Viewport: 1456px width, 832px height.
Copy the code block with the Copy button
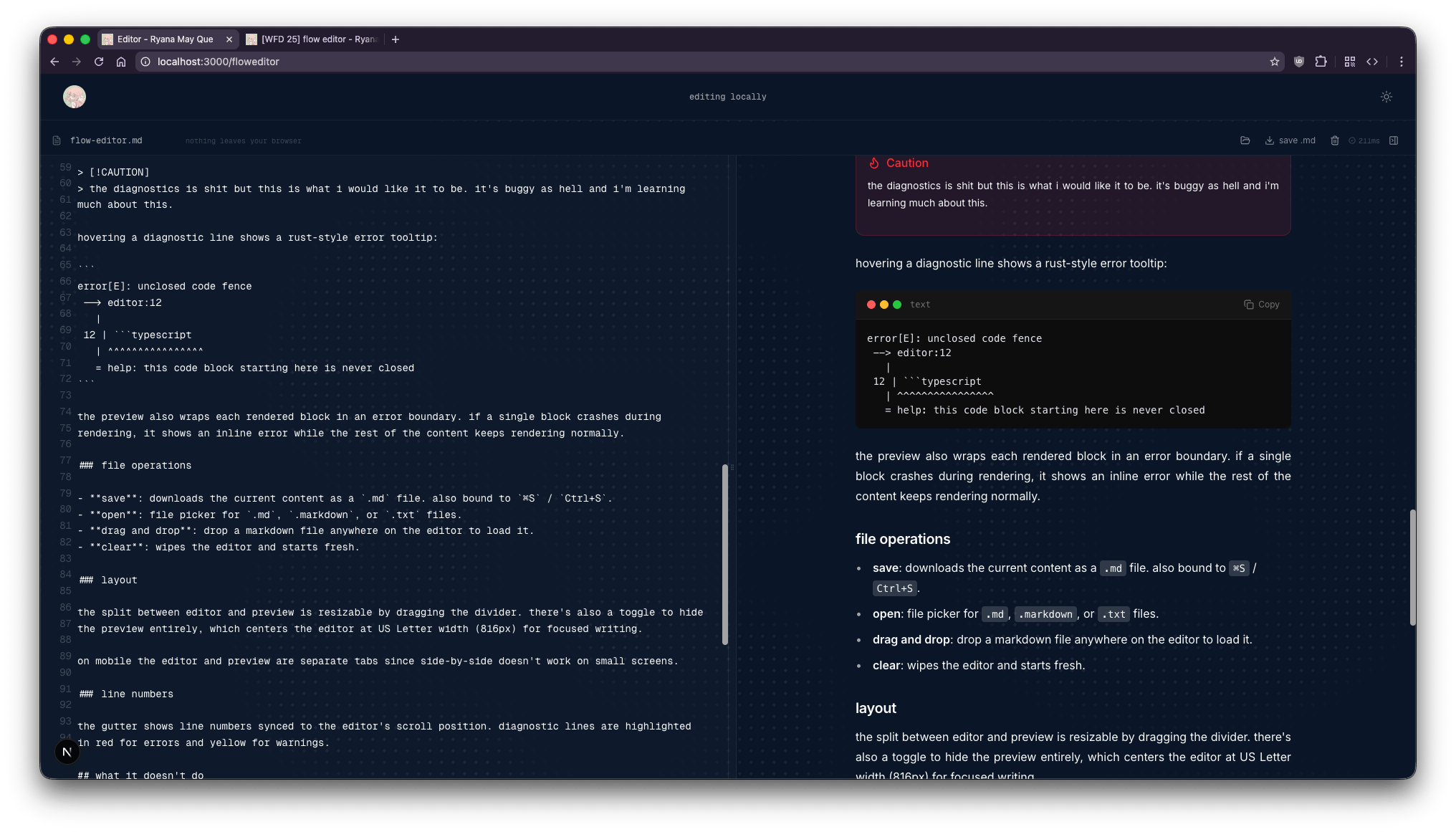pyautogui.click(x=1261, y=305)
